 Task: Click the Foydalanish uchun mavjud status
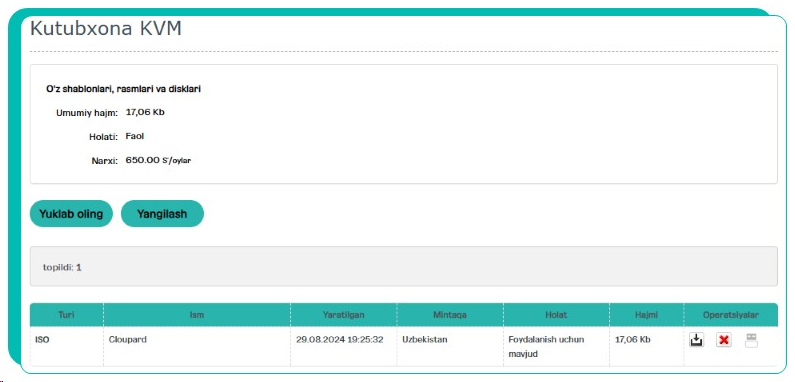tap(546, 346)
